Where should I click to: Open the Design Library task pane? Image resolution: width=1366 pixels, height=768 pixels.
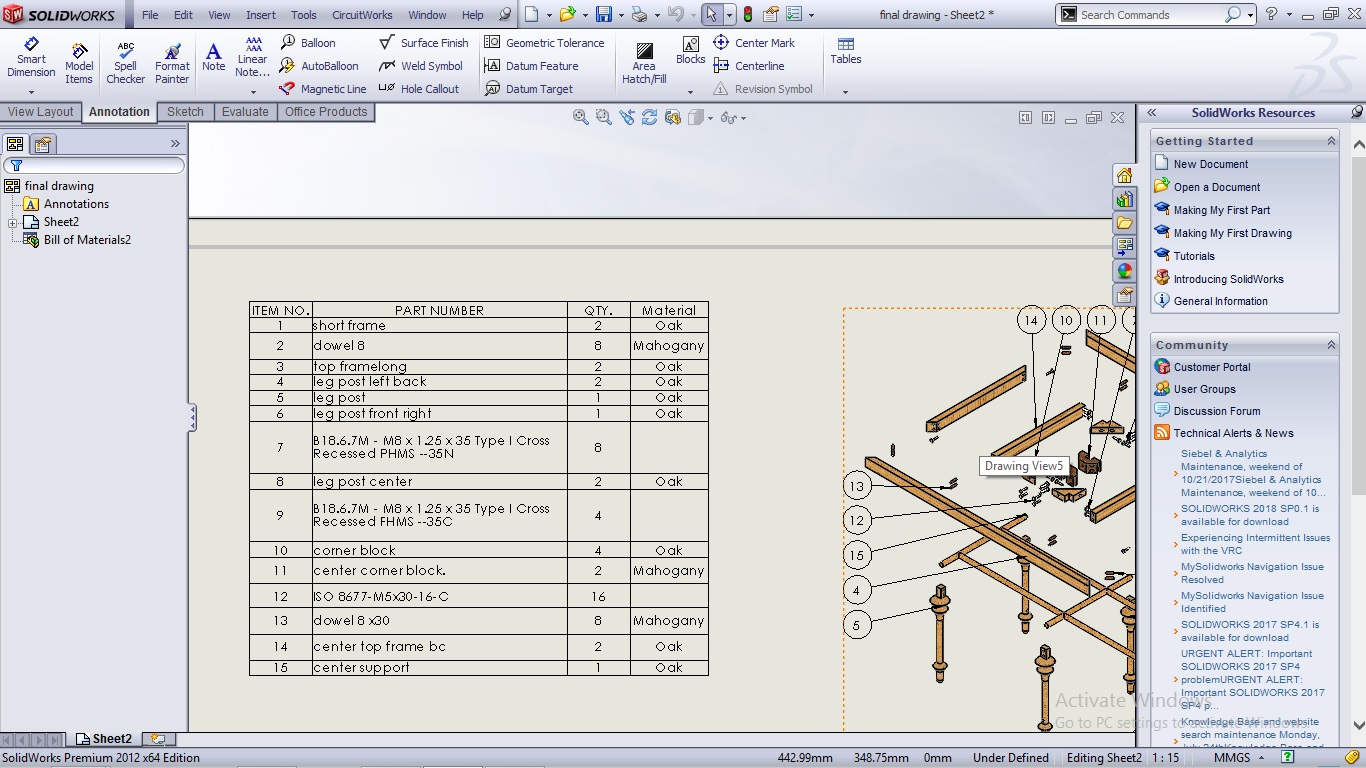pyautogui.click(x=1125, y=199)
